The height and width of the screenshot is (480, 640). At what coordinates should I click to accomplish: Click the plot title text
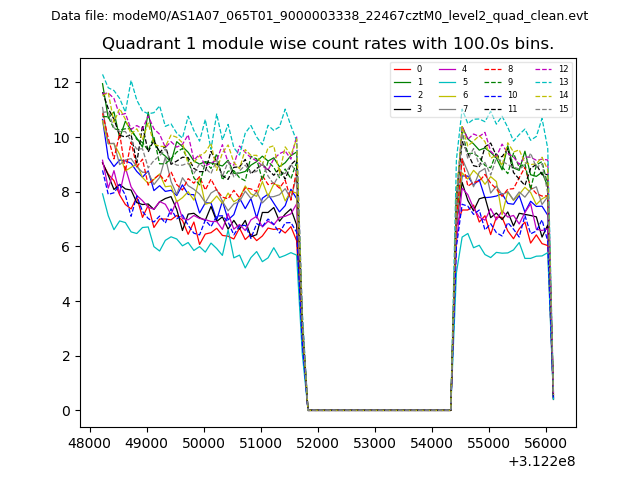pos(328,44)
